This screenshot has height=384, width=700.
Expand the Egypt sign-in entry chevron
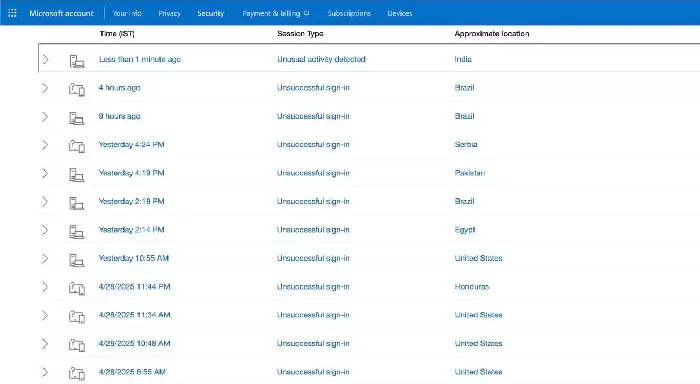tap(45, 230)
